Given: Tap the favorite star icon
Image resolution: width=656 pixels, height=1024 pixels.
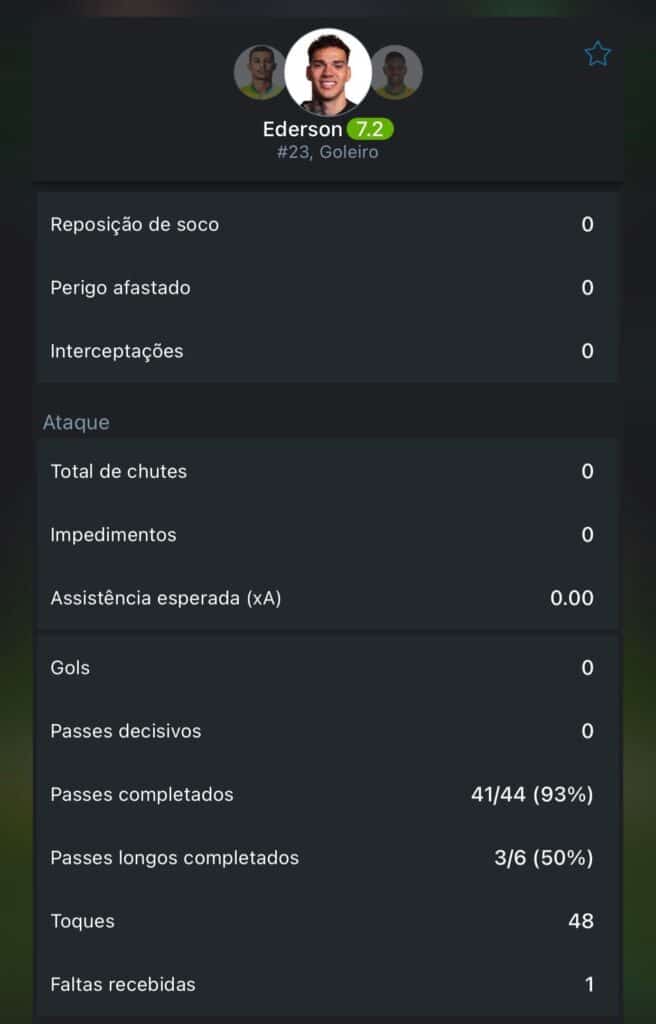Looking at the screenshot, I should click(597, 54).
